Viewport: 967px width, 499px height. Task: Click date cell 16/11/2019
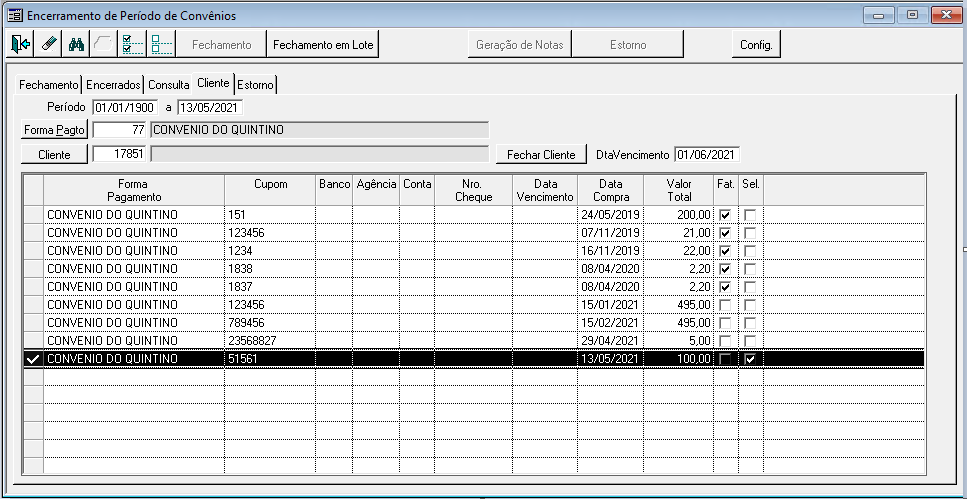pos(611,251)
